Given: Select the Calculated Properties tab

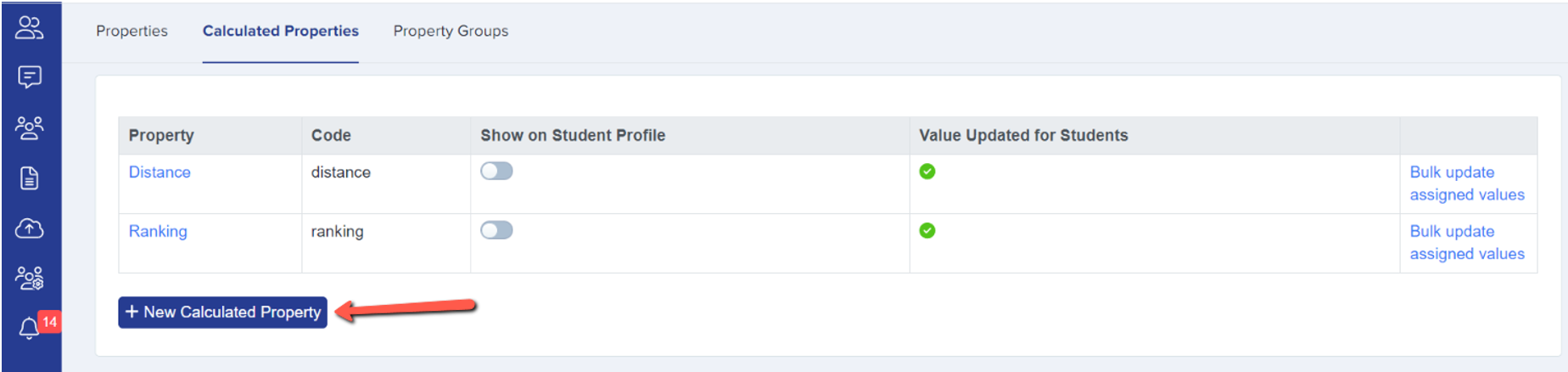Looking at the screenshot, I should coord(281,31).
